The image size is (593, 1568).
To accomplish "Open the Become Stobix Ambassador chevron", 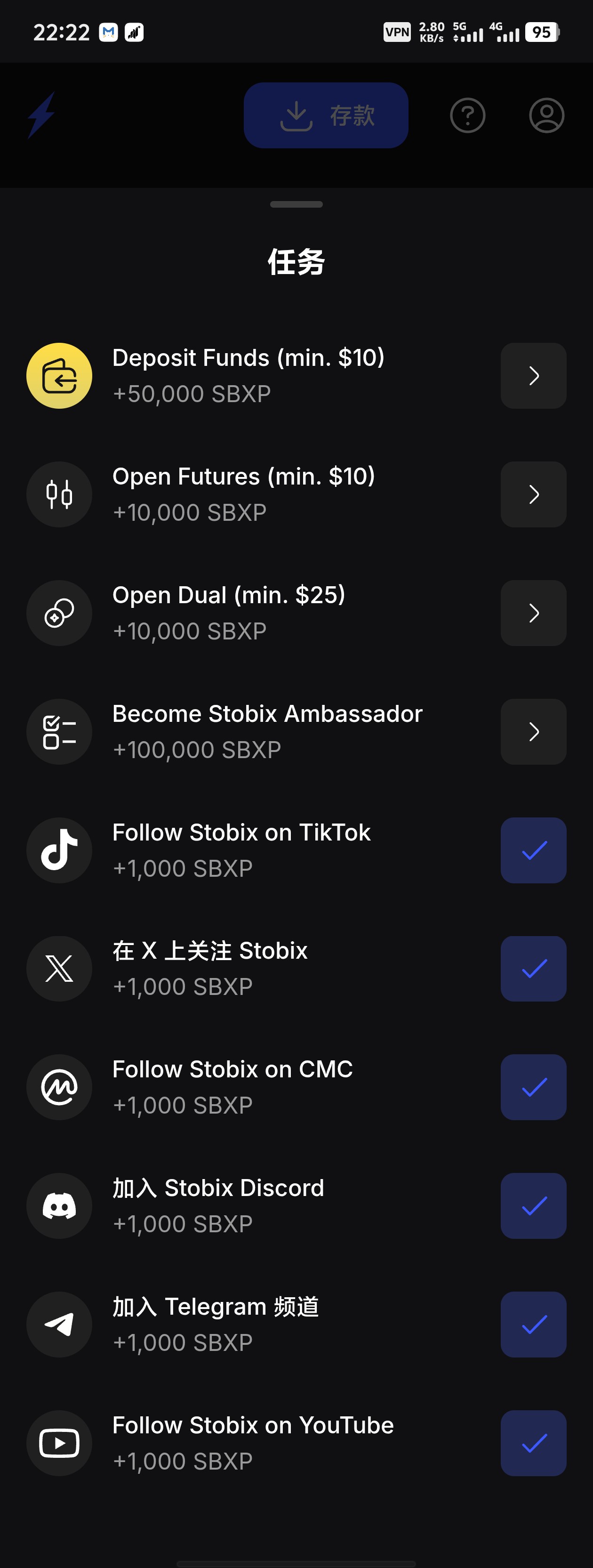I will 533,732.
